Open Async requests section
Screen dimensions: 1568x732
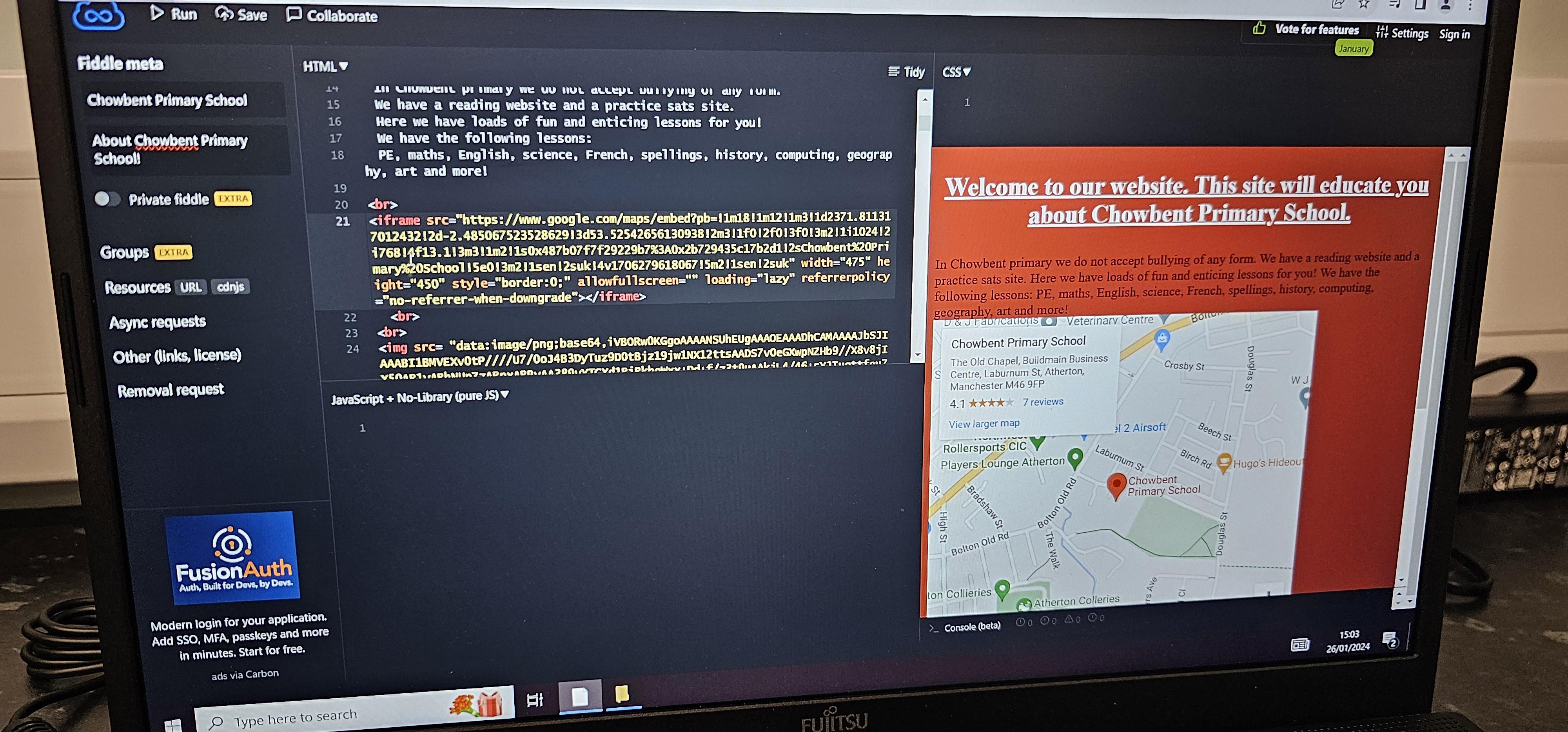[158, 322]
